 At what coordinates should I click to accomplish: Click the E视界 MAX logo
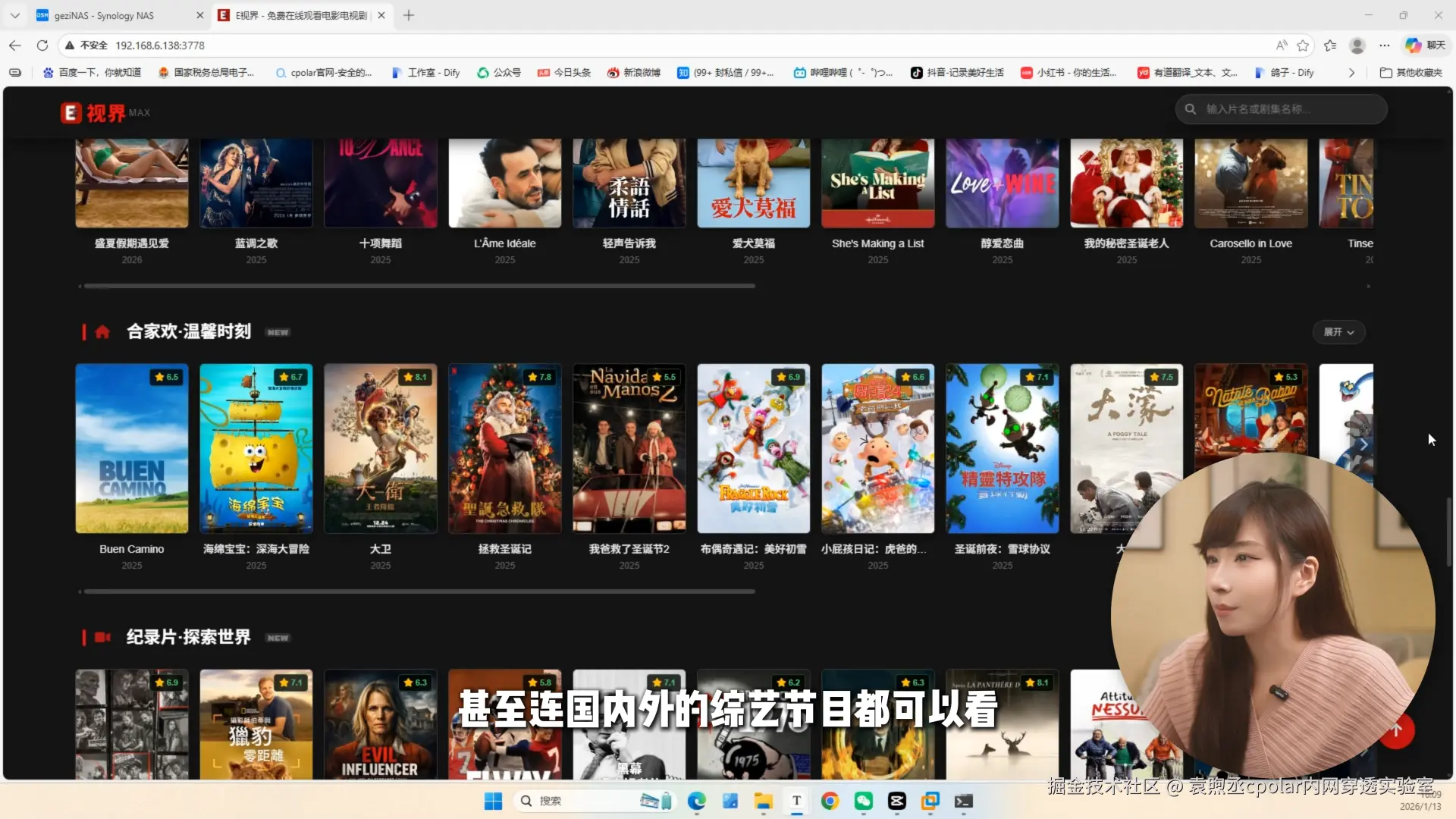pos(105,113)
